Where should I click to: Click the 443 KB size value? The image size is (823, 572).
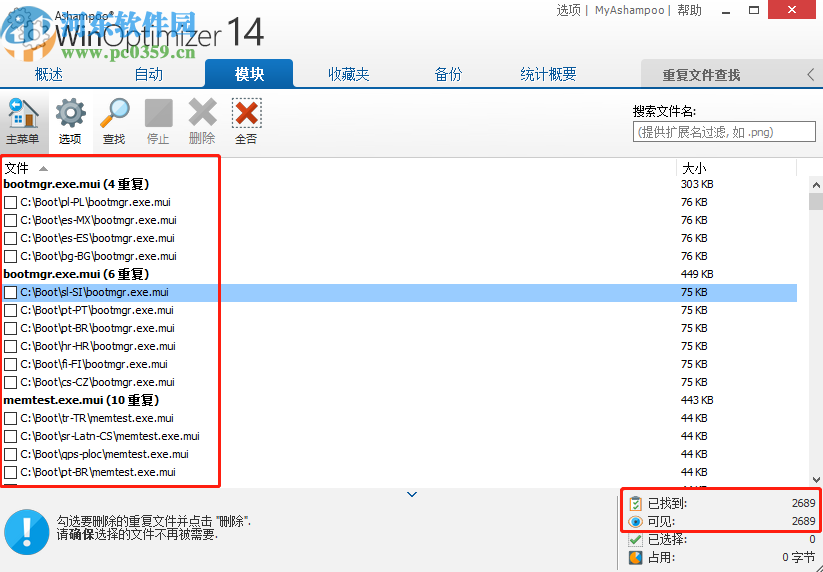click(697, 400)
